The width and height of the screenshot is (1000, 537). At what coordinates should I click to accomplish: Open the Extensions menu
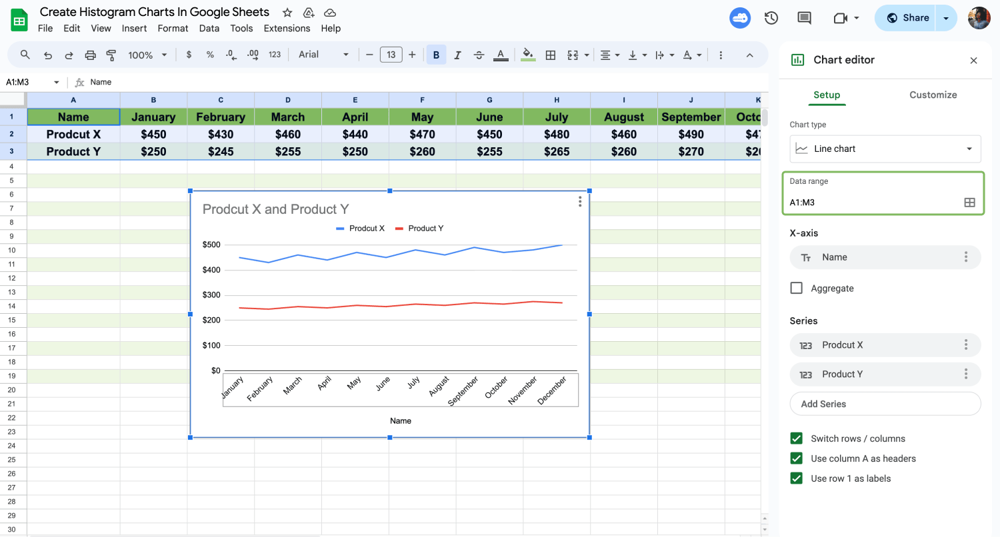pos(287,29)
